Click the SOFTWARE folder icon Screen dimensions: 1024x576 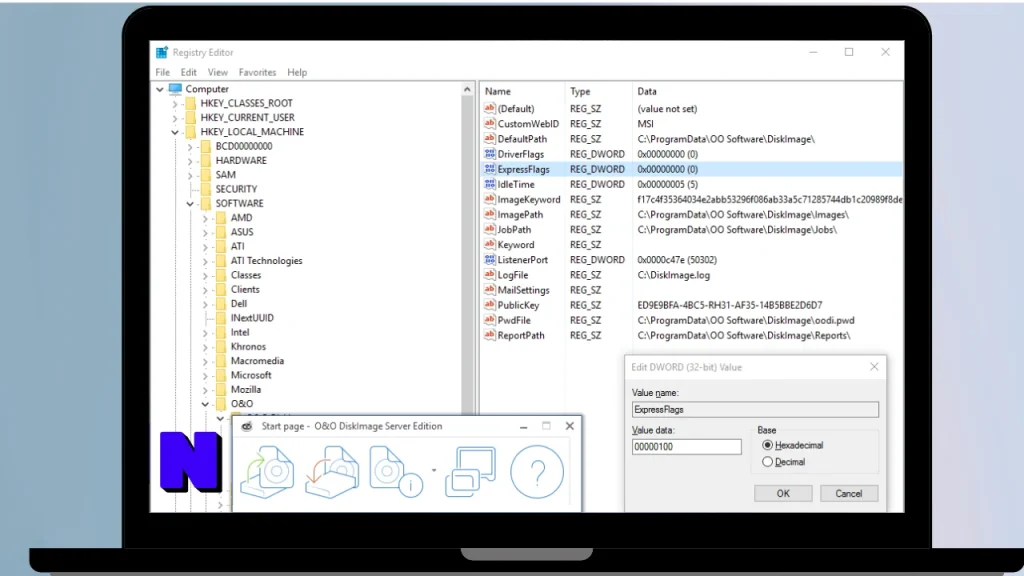[x=206, y=203]
